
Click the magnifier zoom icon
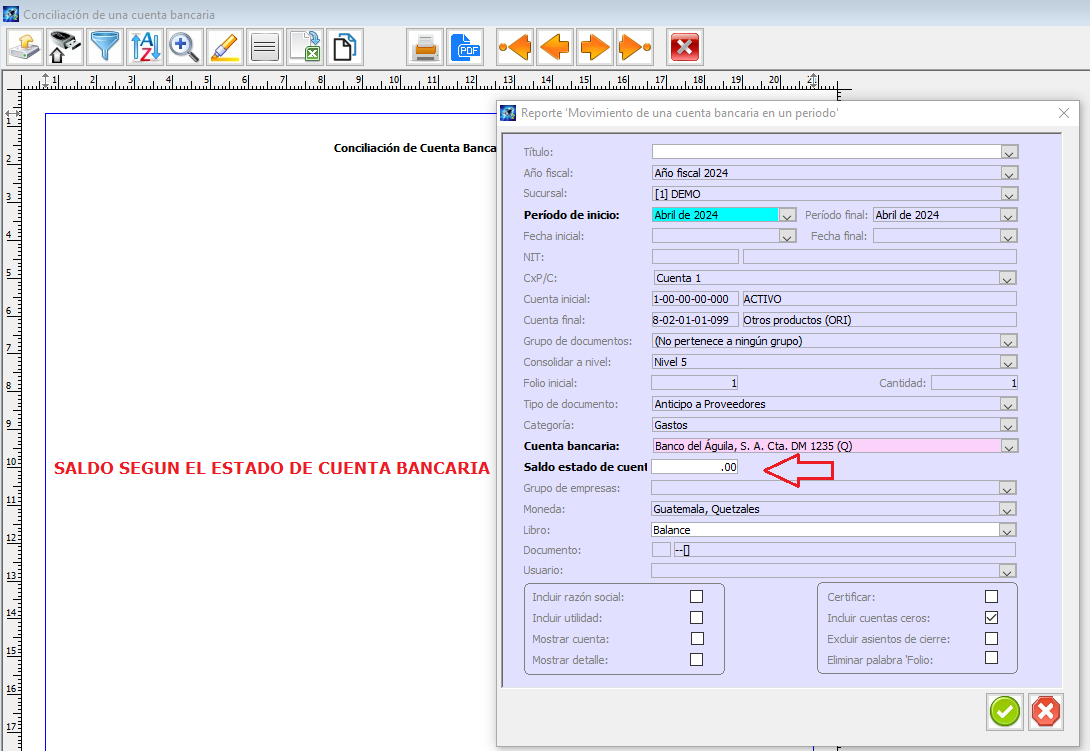(184, 47)
